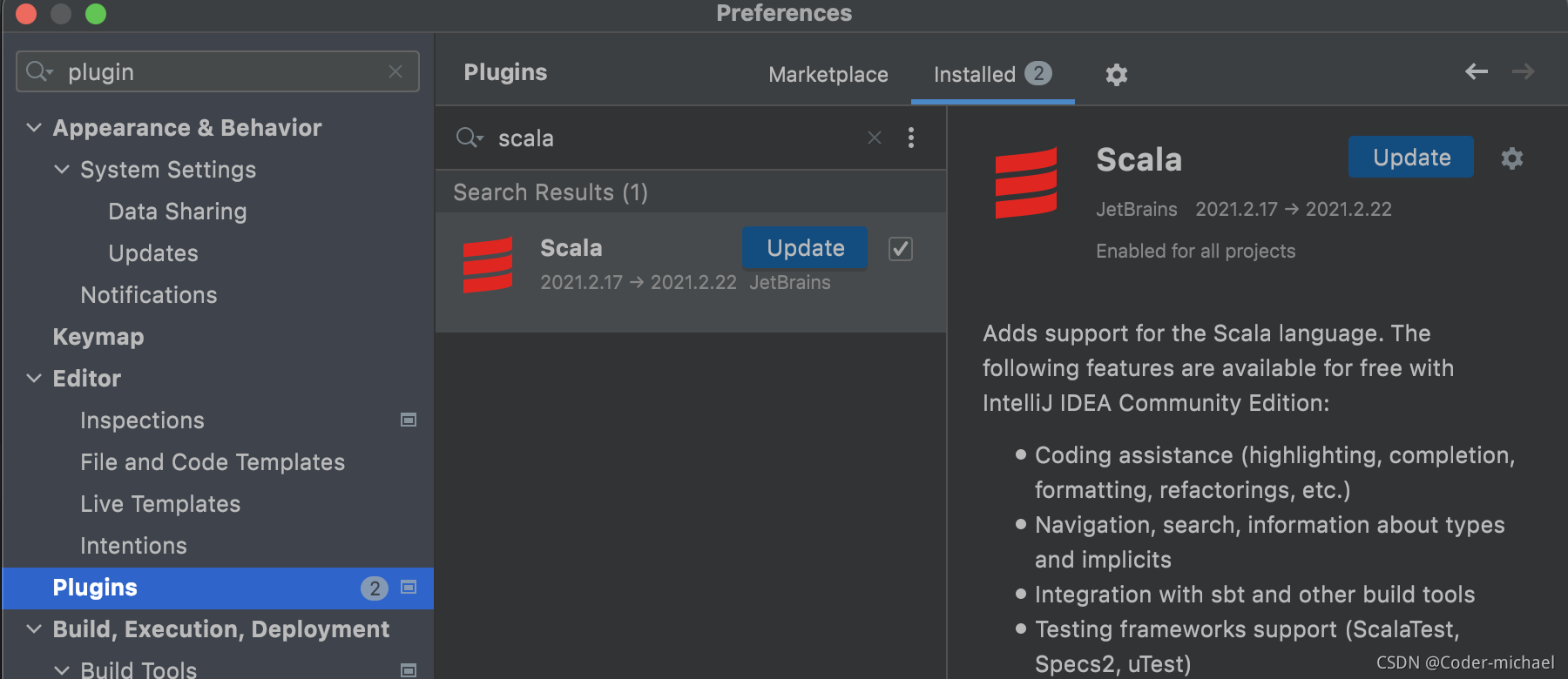Disable the Scala plugin checkbox

tap(901, 249)
